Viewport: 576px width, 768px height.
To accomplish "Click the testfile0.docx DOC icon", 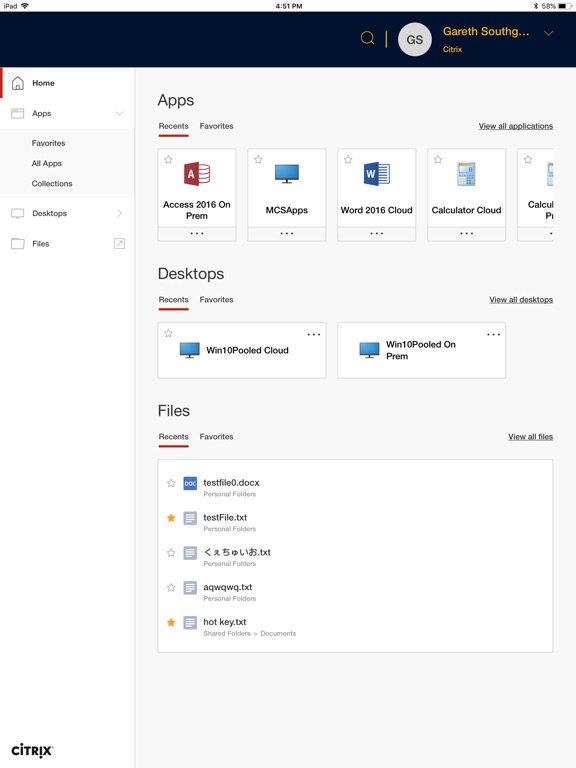I will coord(190,483).
